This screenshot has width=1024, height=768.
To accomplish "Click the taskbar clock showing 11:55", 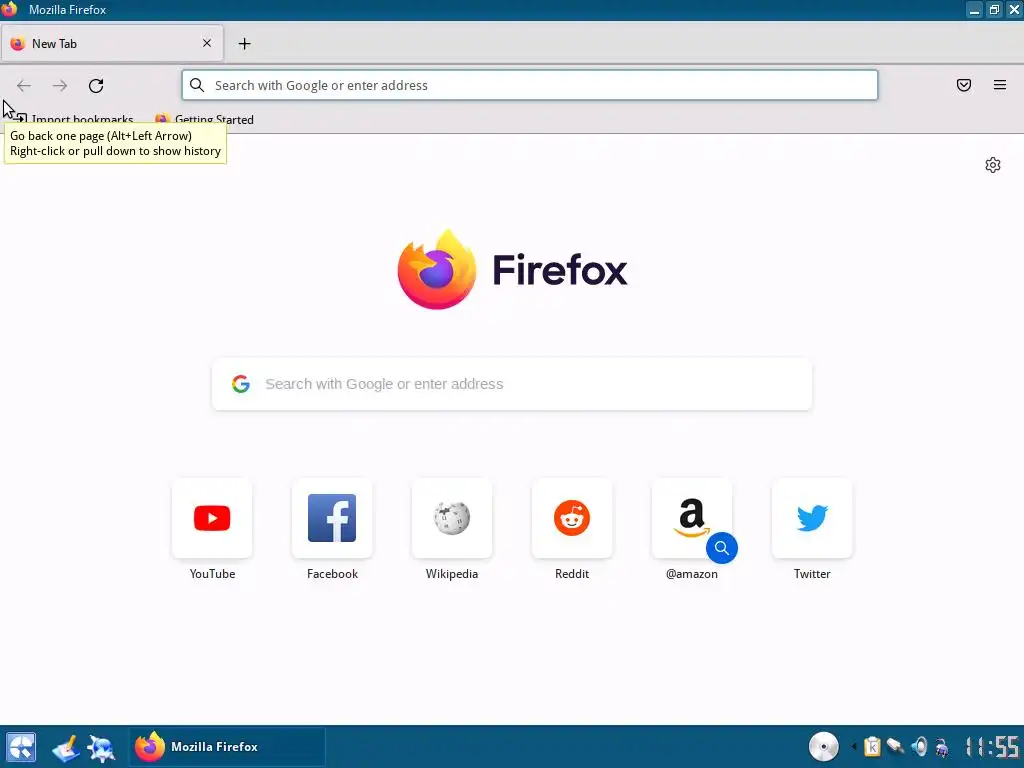I will tap(993, 746).
